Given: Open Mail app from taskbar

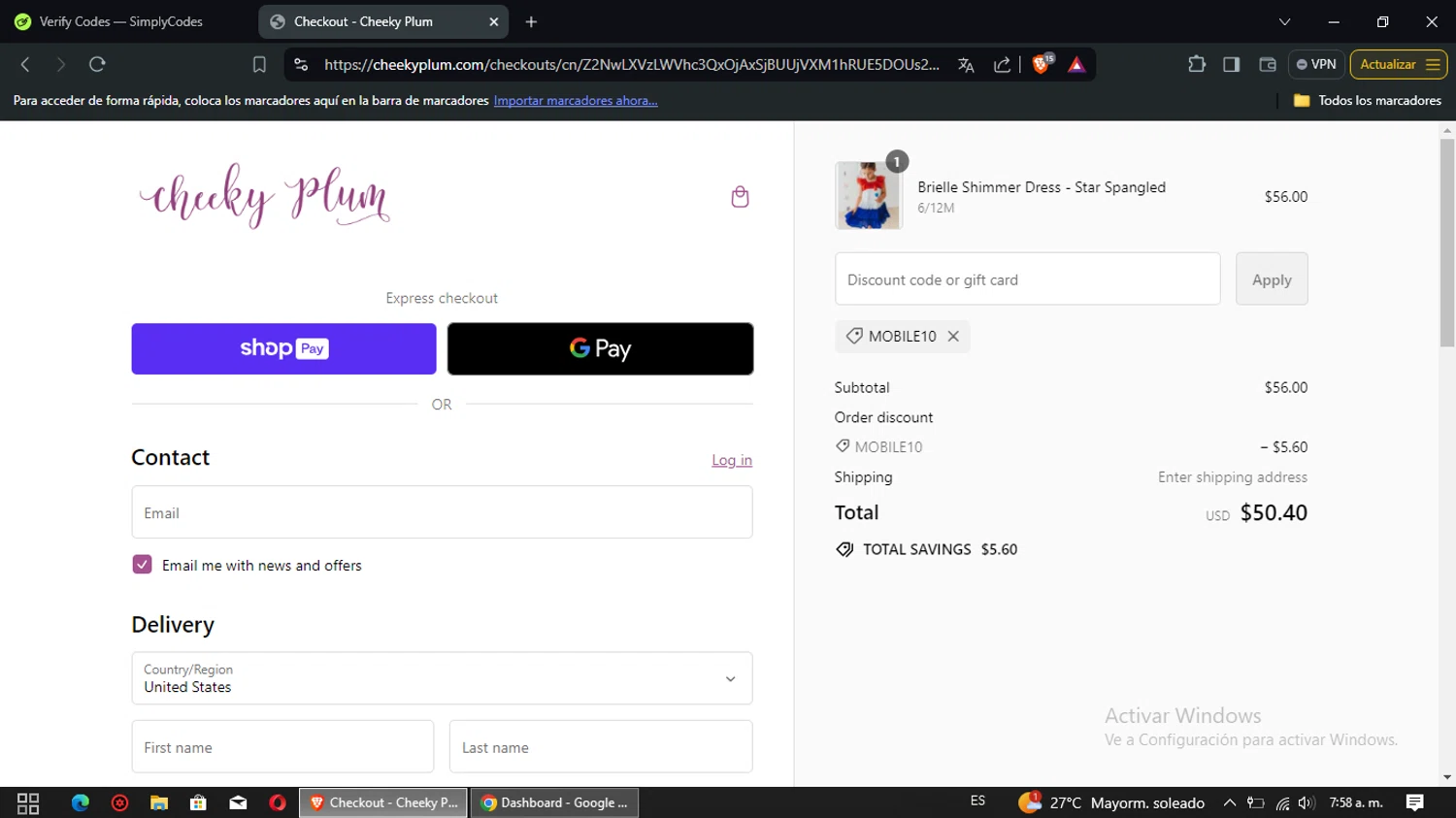Looking at the screenshot, I should click(x=238, y=802).
